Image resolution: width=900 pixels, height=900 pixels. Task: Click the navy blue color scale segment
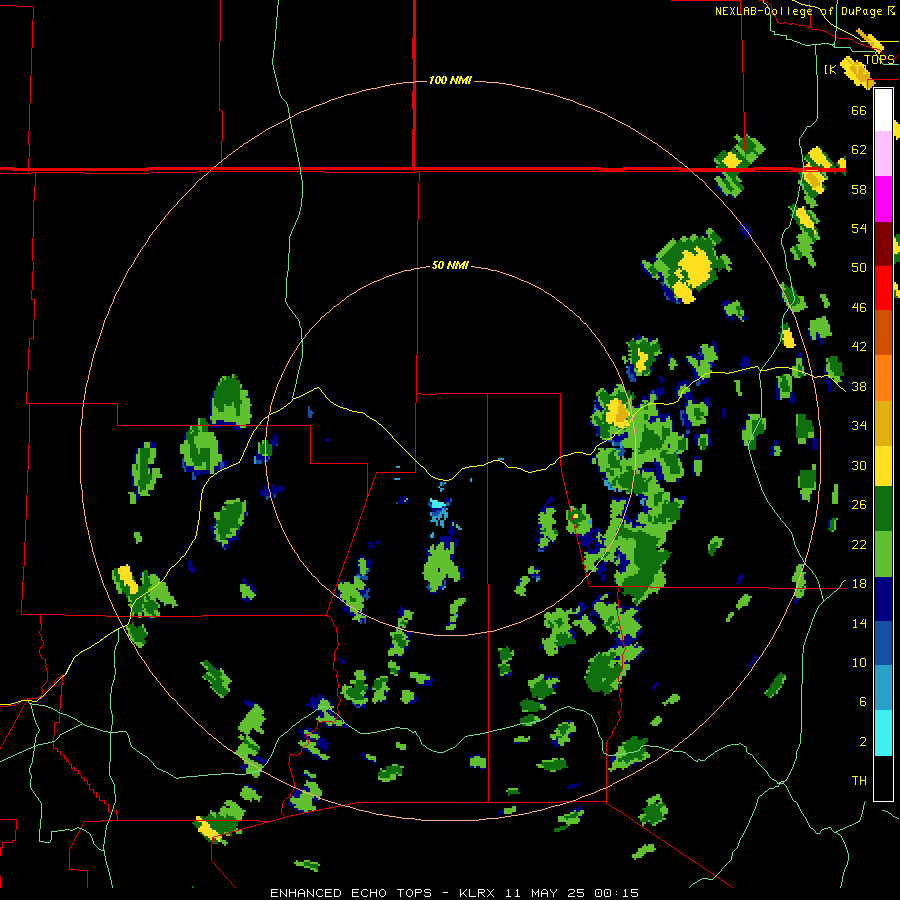883,599
